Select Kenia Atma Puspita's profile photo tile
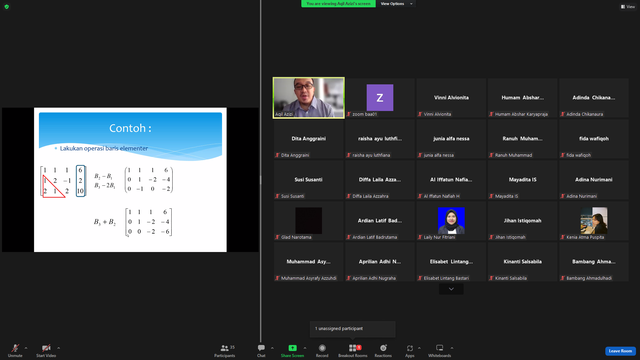Viewport: 640px width, 360px height. coord(593,221)
